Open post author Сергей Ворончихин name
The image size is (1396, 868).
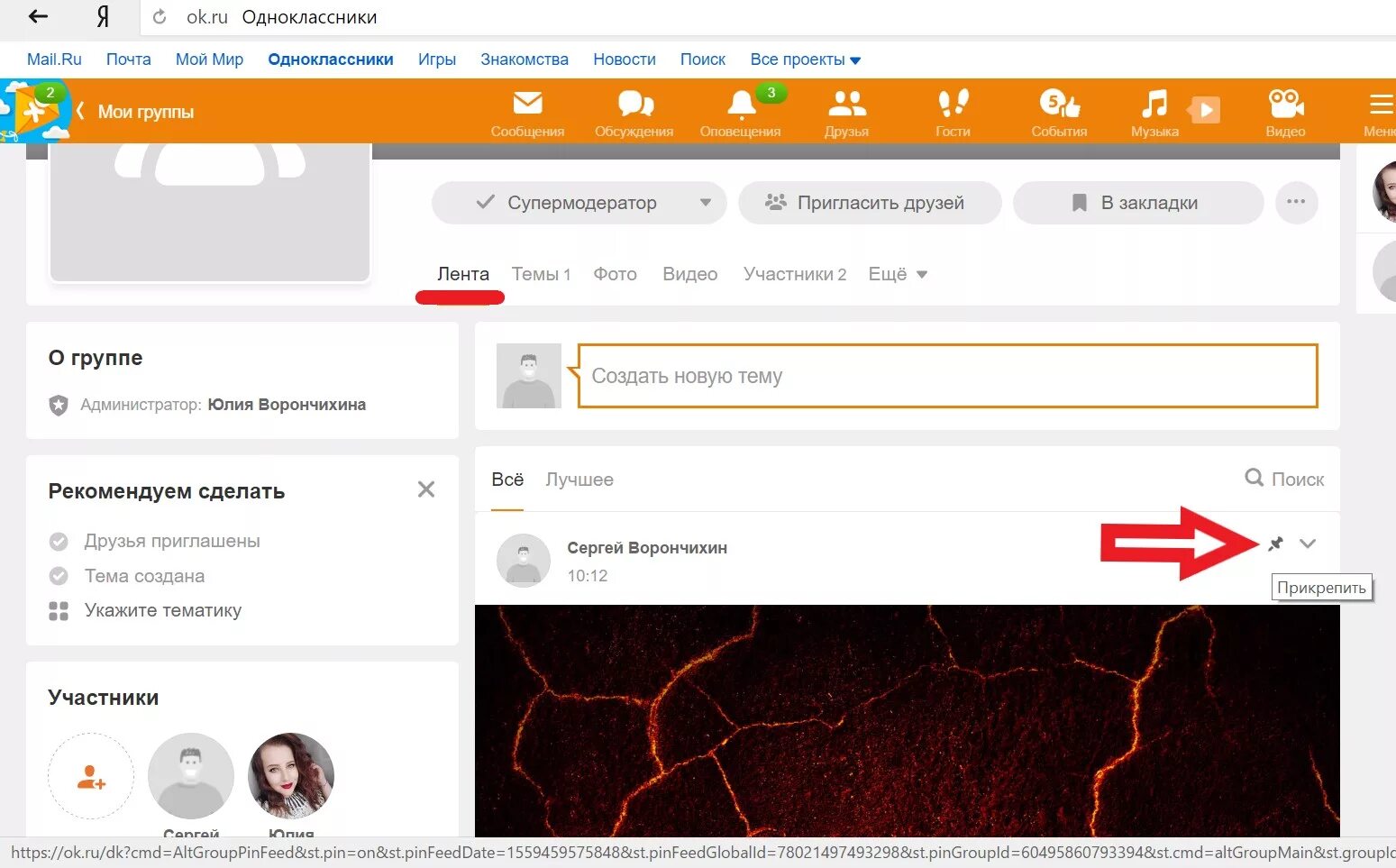coord(647,548)
